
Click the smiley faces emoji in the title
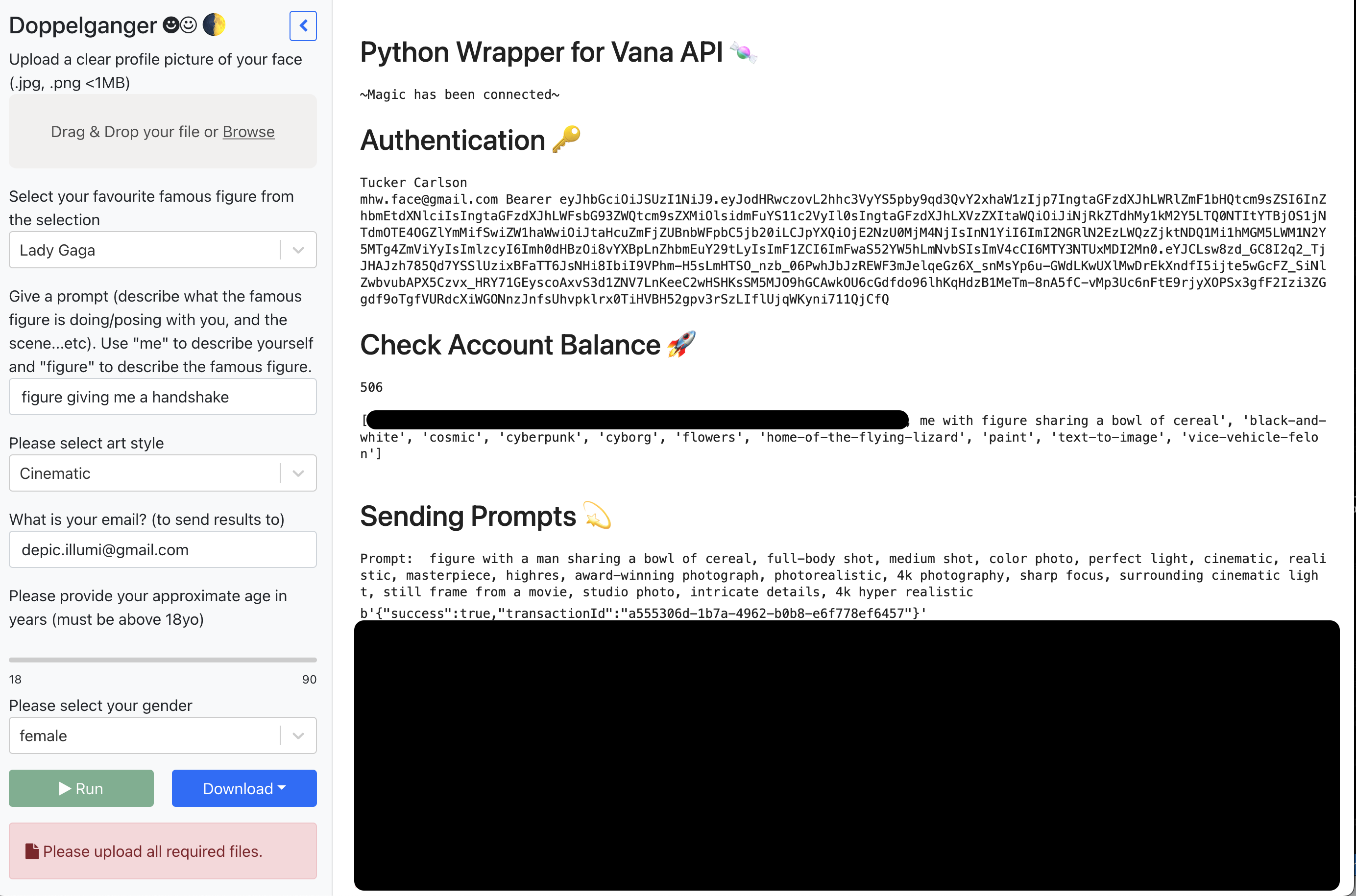[x=179, y=24]
